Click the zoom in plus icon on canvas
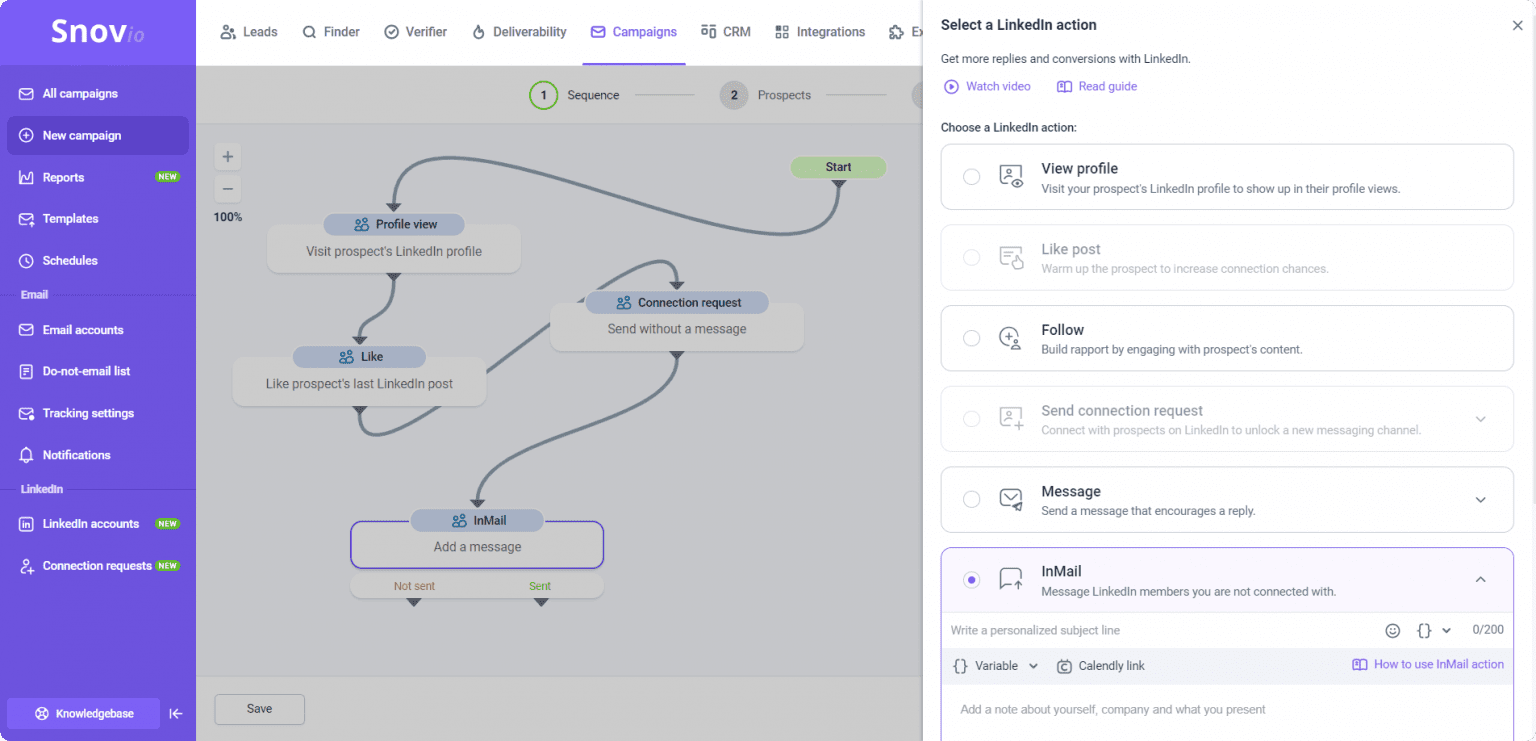Viewport: 1536px width, 741px height. [x=228, y=157]
